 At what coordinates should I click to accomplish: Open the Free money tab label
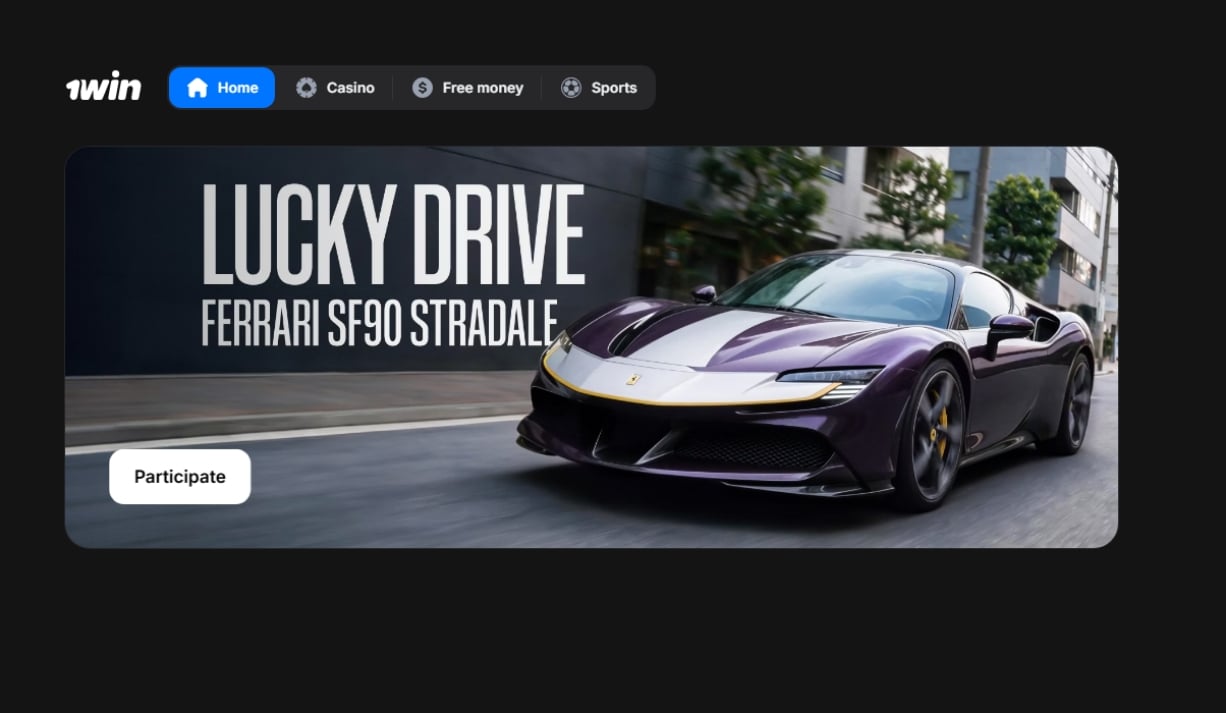coord(483,88)
